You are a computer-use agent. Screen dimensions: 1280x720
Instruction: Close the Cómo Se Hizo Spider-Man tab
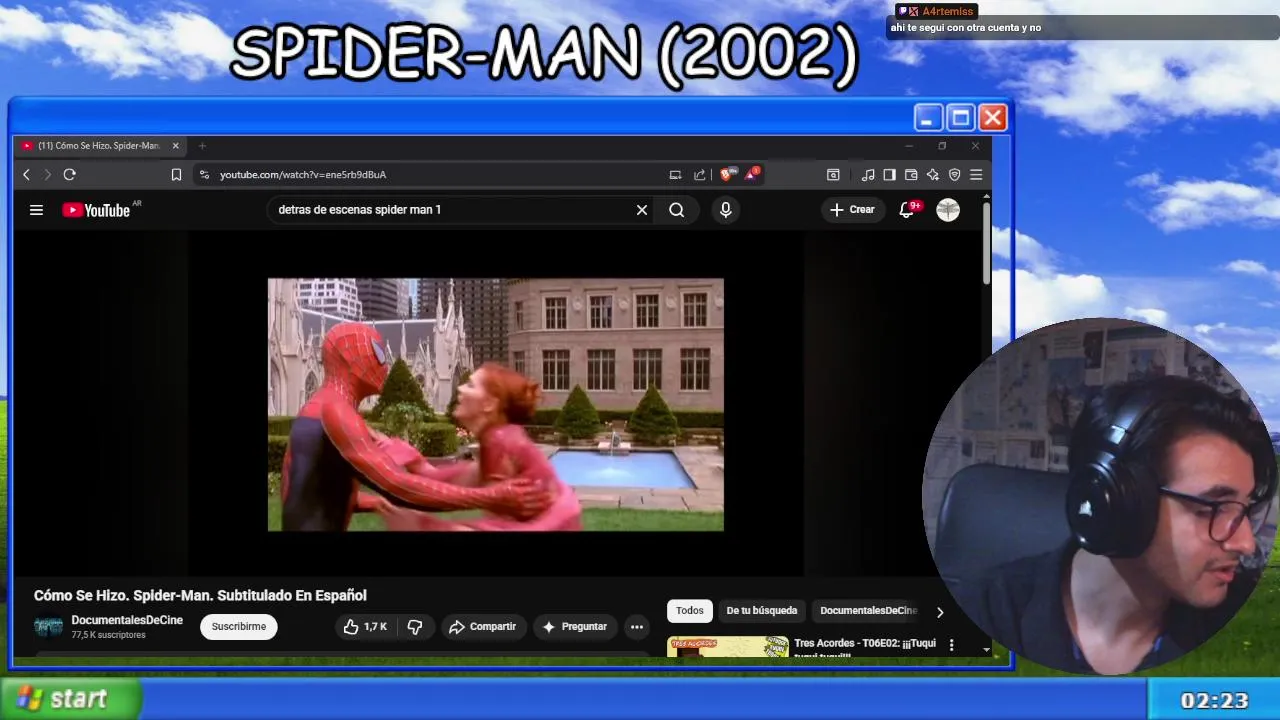[175, 146]
